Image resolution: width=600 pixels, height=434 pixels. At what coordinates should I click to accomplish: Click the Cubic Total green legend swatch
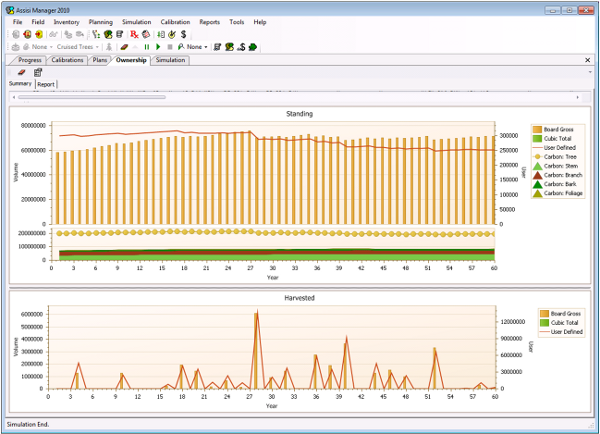pos(537,139)
